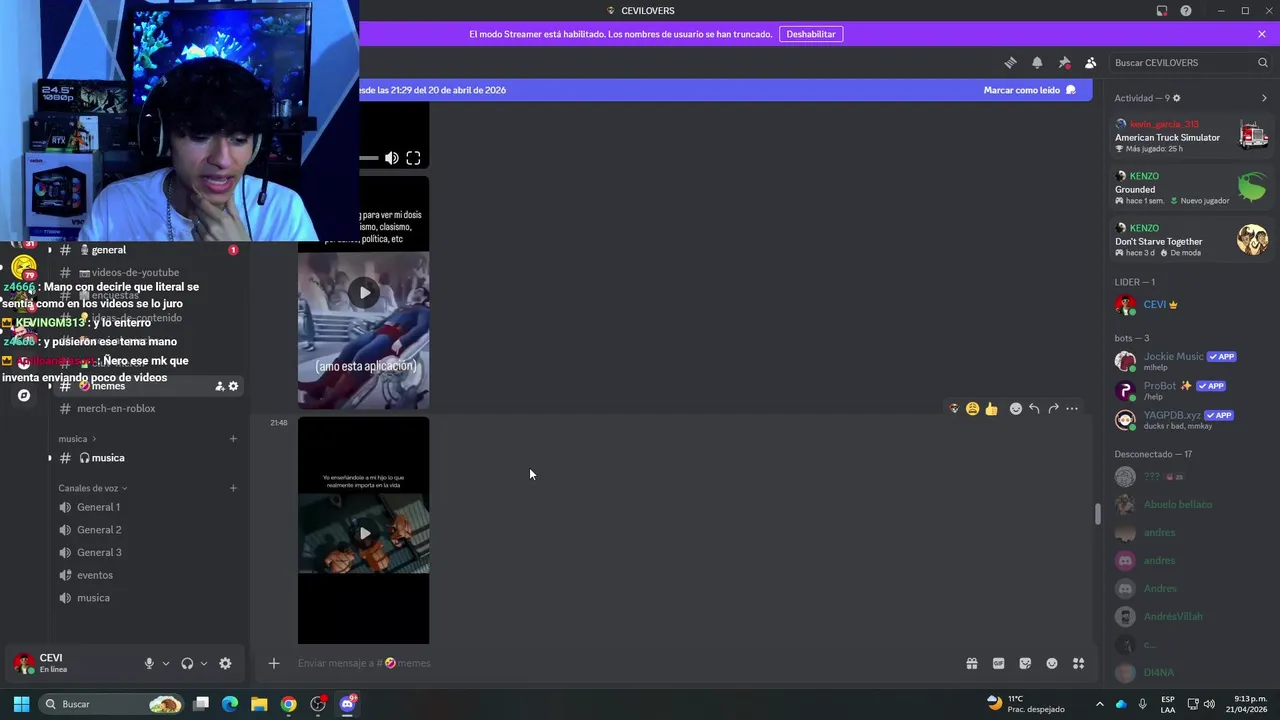
Task: Click Marcar como leído button
Action: click(x=1029, y=90)
